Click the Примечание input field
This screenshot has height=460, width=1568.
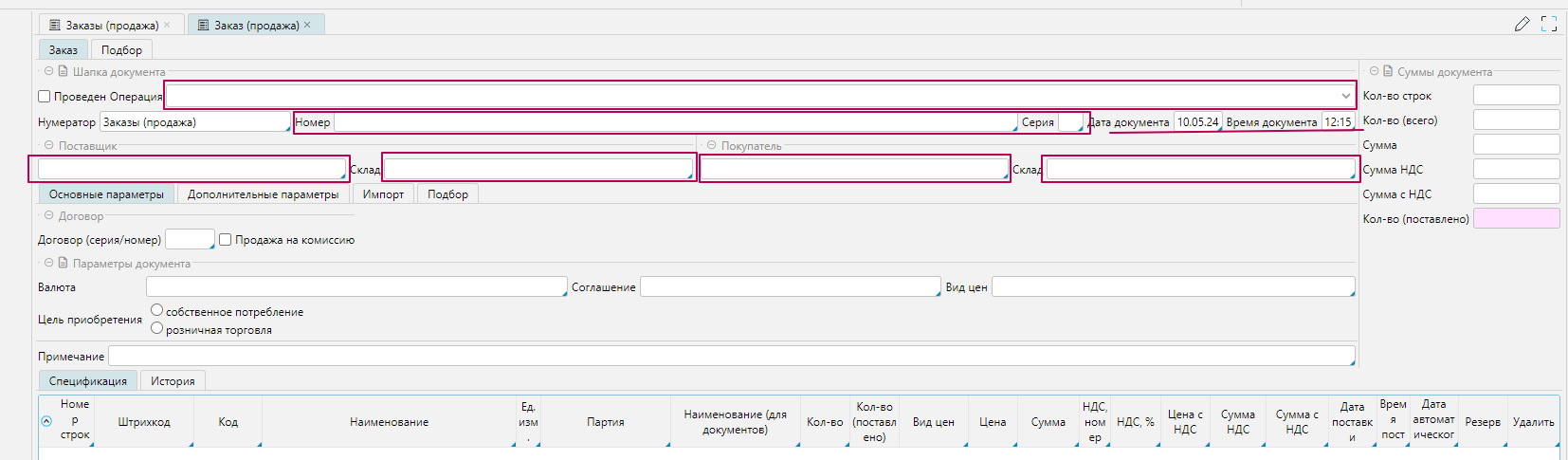pos(730,357)
